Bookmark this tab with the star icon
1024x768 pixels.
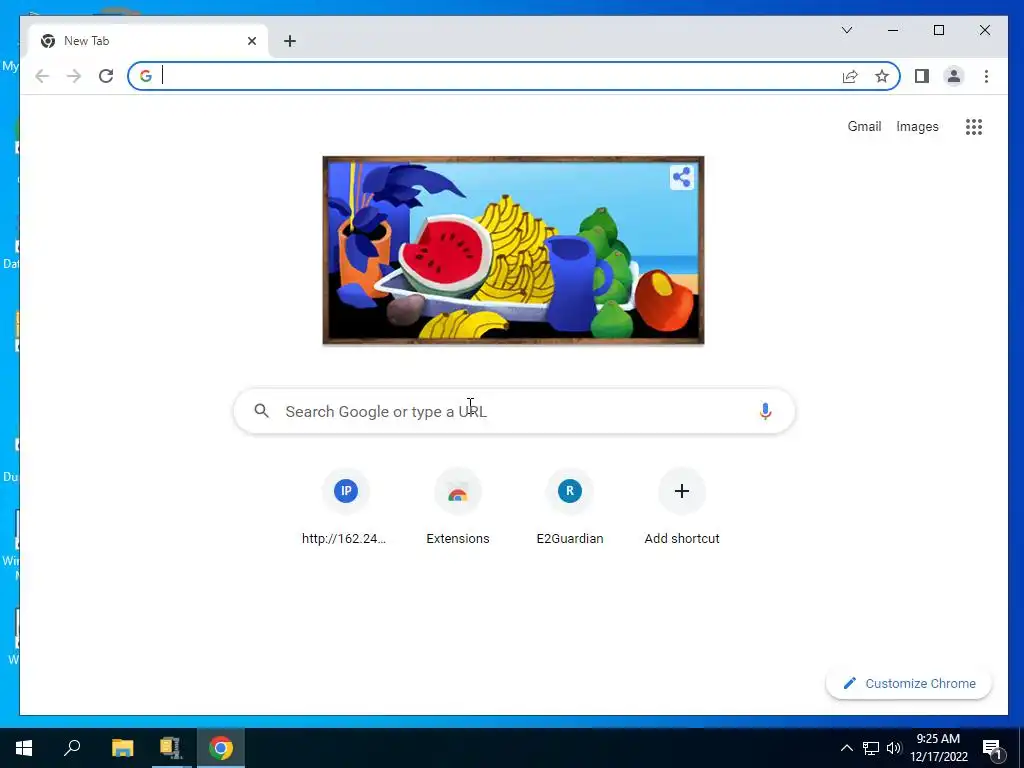click(x=882, y=76)
